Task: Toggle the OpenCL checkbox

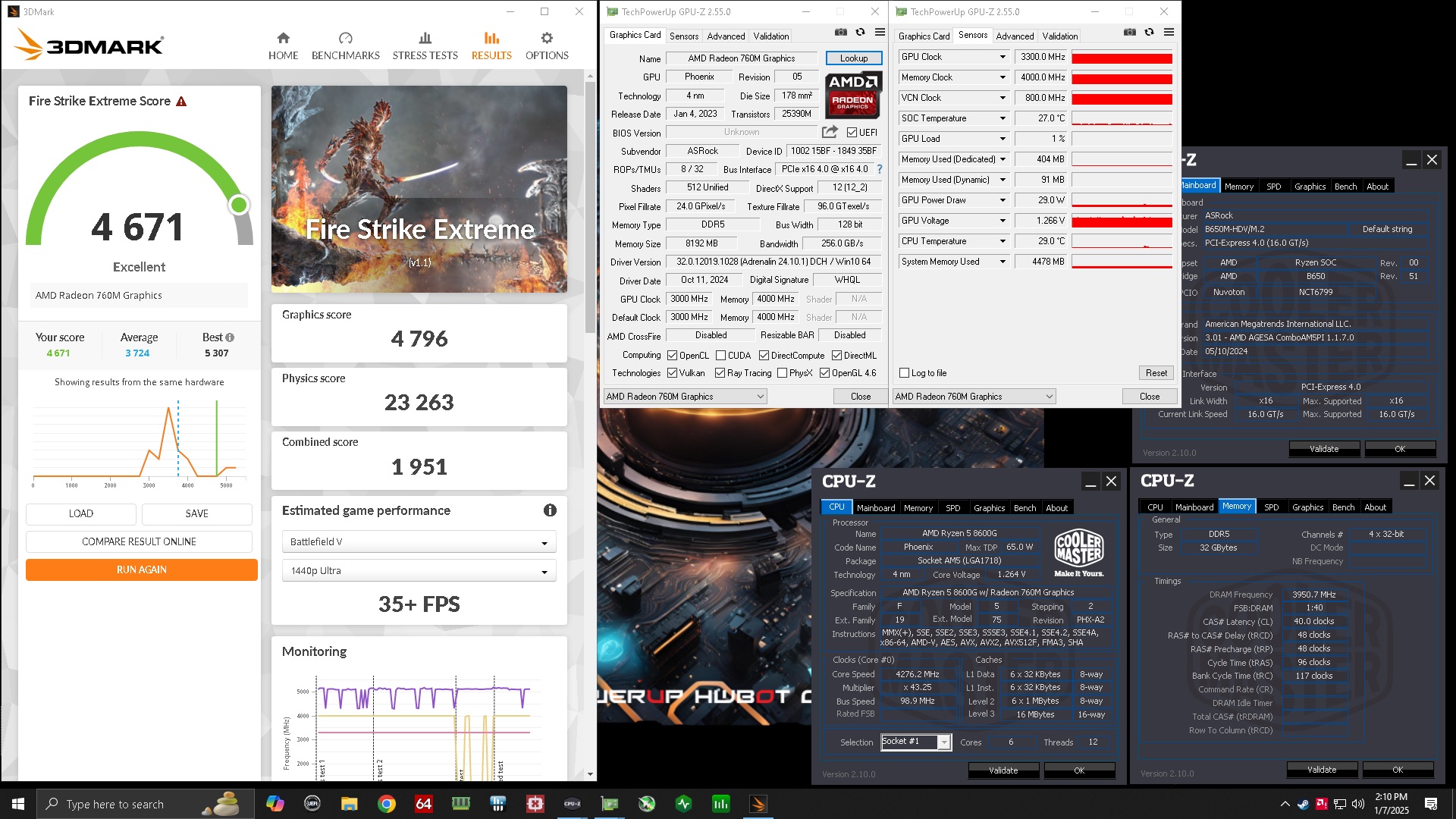Action: pyautogui.click(x=672, y=356)
